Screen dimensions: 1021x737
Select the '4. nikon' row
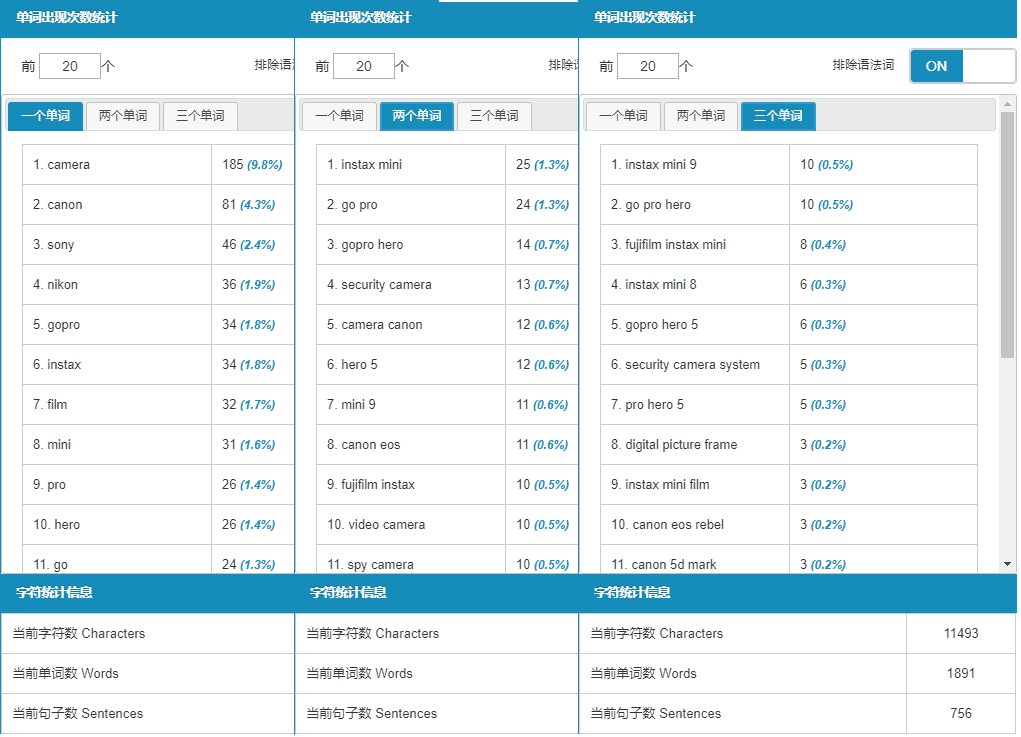(158, 285)
